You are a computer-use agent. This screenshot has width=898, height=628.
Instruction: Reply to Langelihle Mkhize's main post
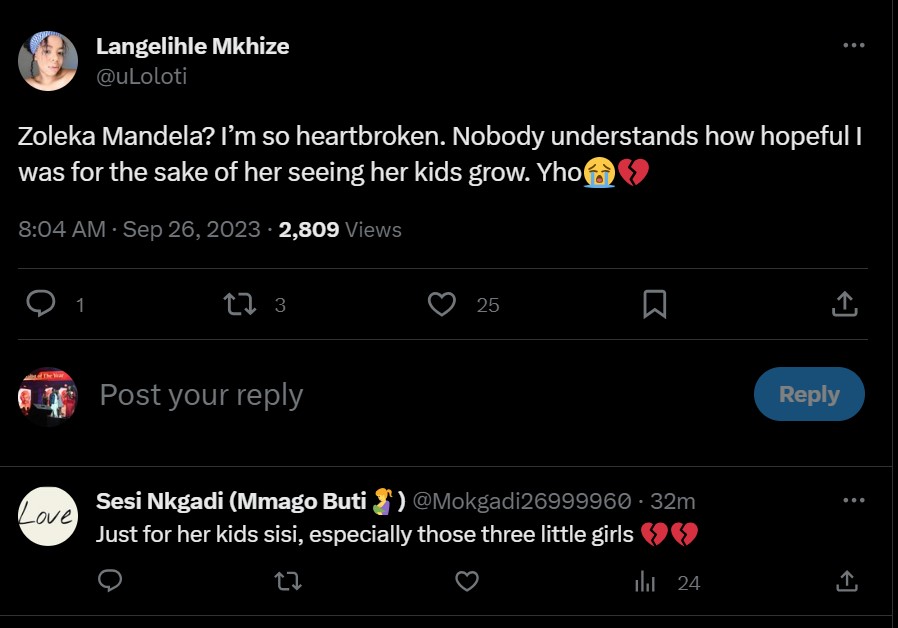pyautogui.click(x=40, y=304)
